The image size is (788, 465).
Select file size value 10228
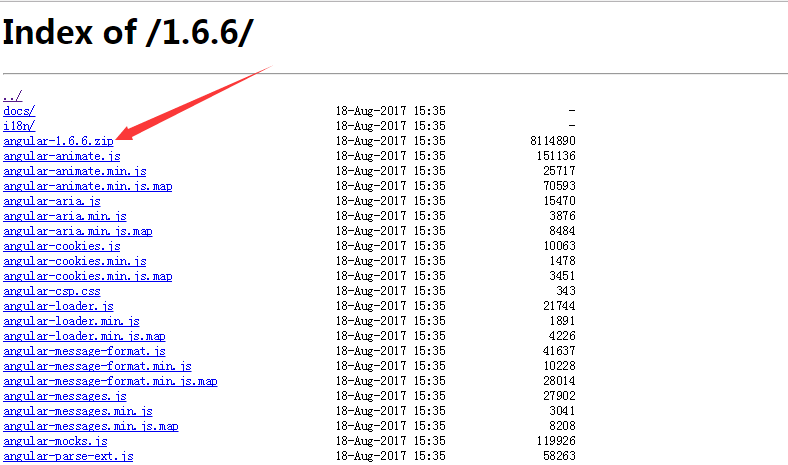(x=559, y=366)
